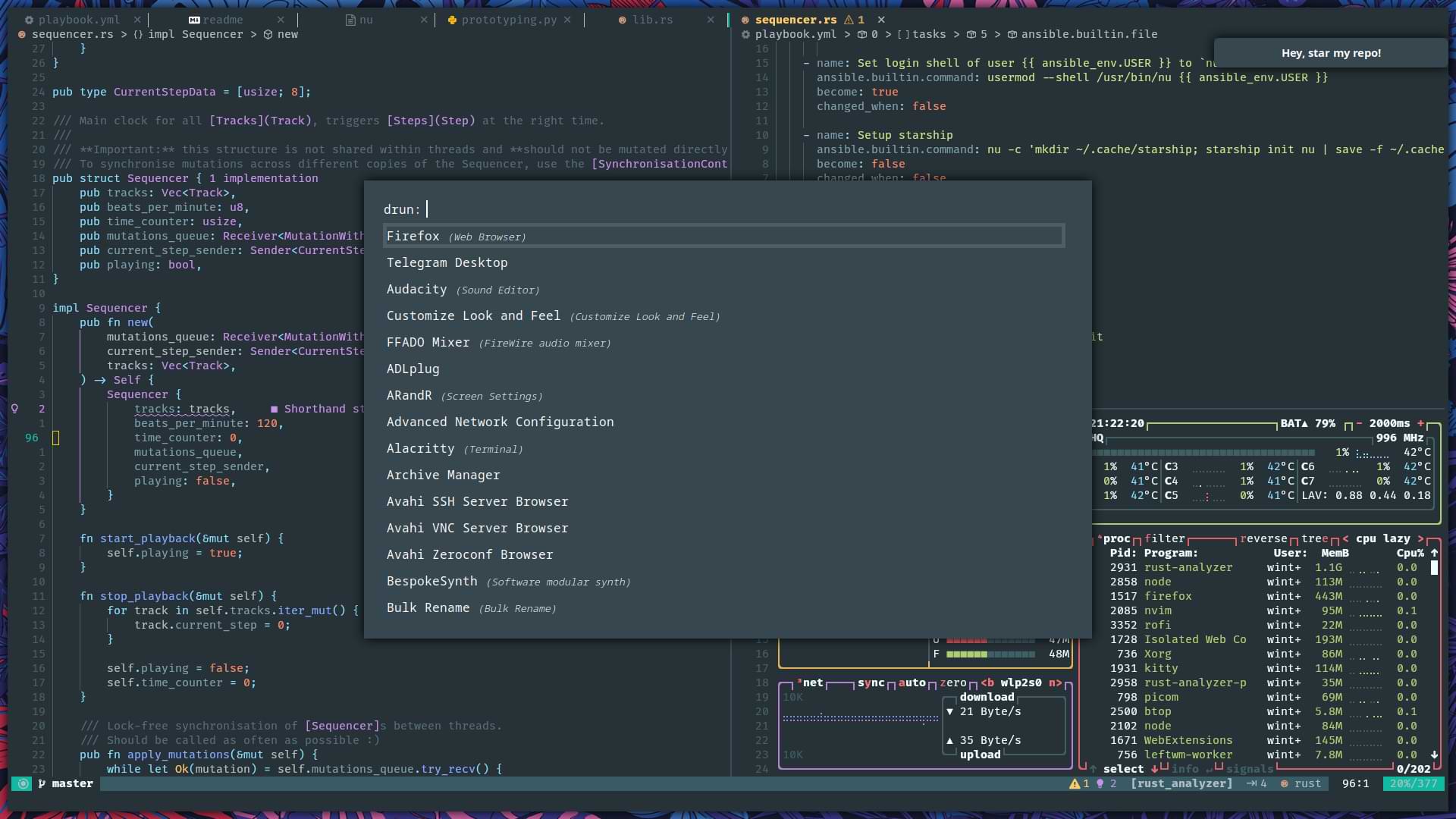Close the playbook.yml tab
Screen dimensions: 1456x819
pyautogui.click(x=136, y=20)
